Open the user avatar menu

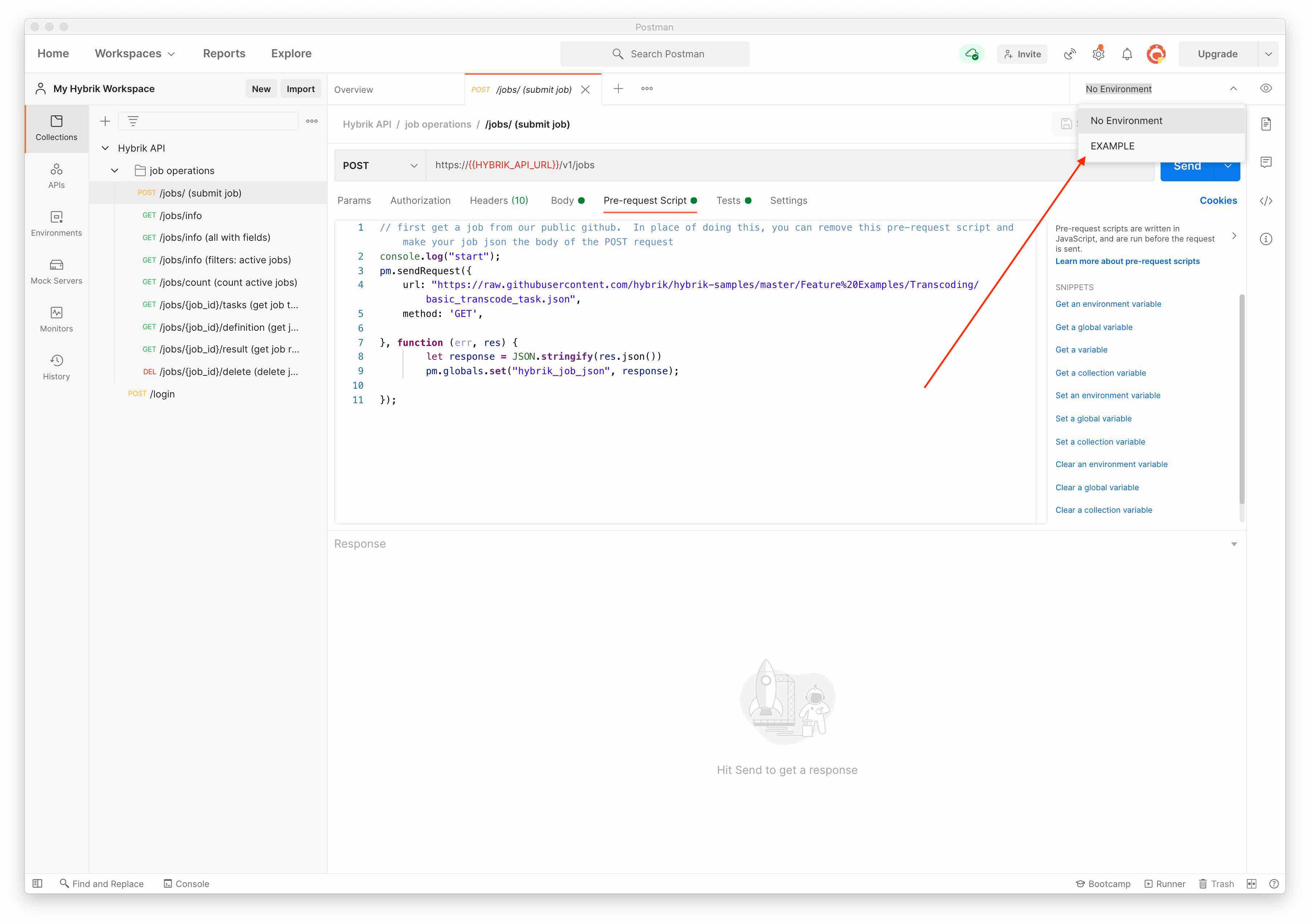1156,54
